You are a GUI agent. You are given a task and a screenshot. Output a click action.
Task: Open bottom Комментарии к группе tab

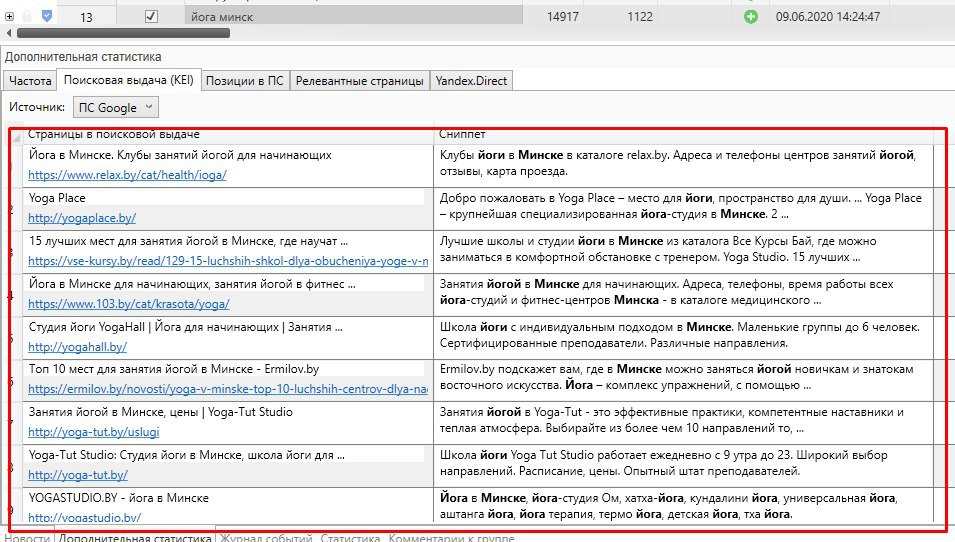tap(451, 538)
